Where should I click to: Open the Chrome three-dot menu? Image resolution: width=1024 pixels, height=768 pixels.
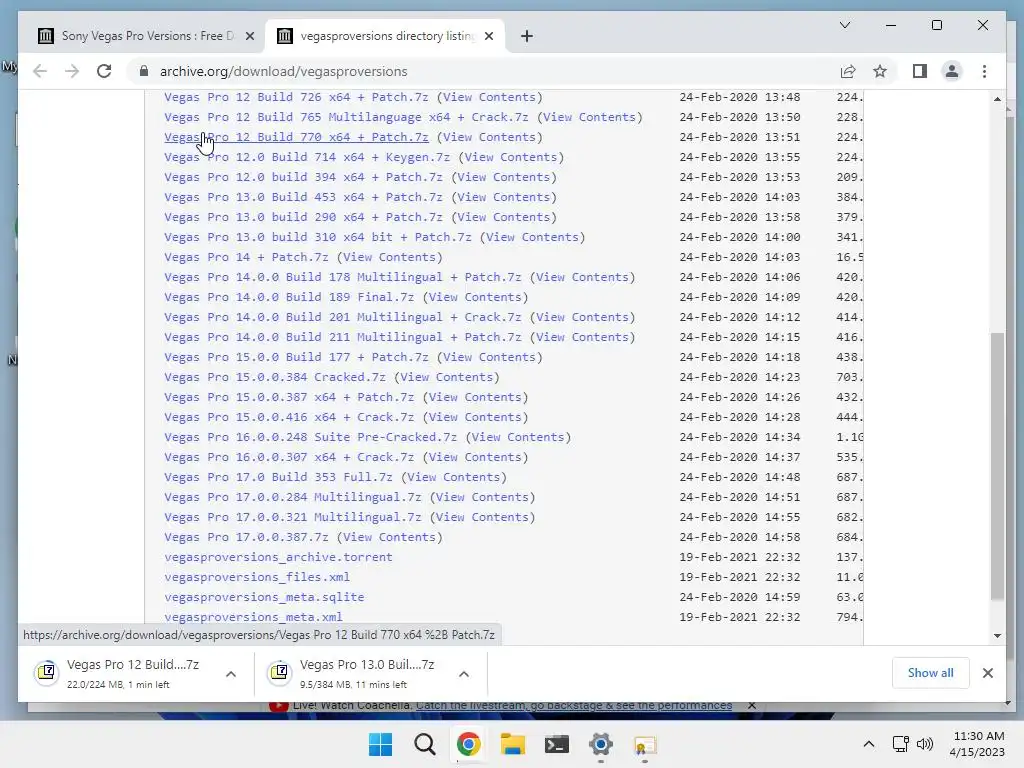(x=984, y=71)
